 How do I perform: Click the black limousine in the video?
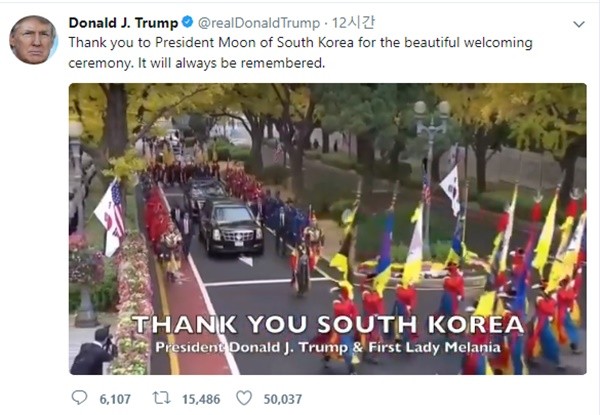point(231,227)
